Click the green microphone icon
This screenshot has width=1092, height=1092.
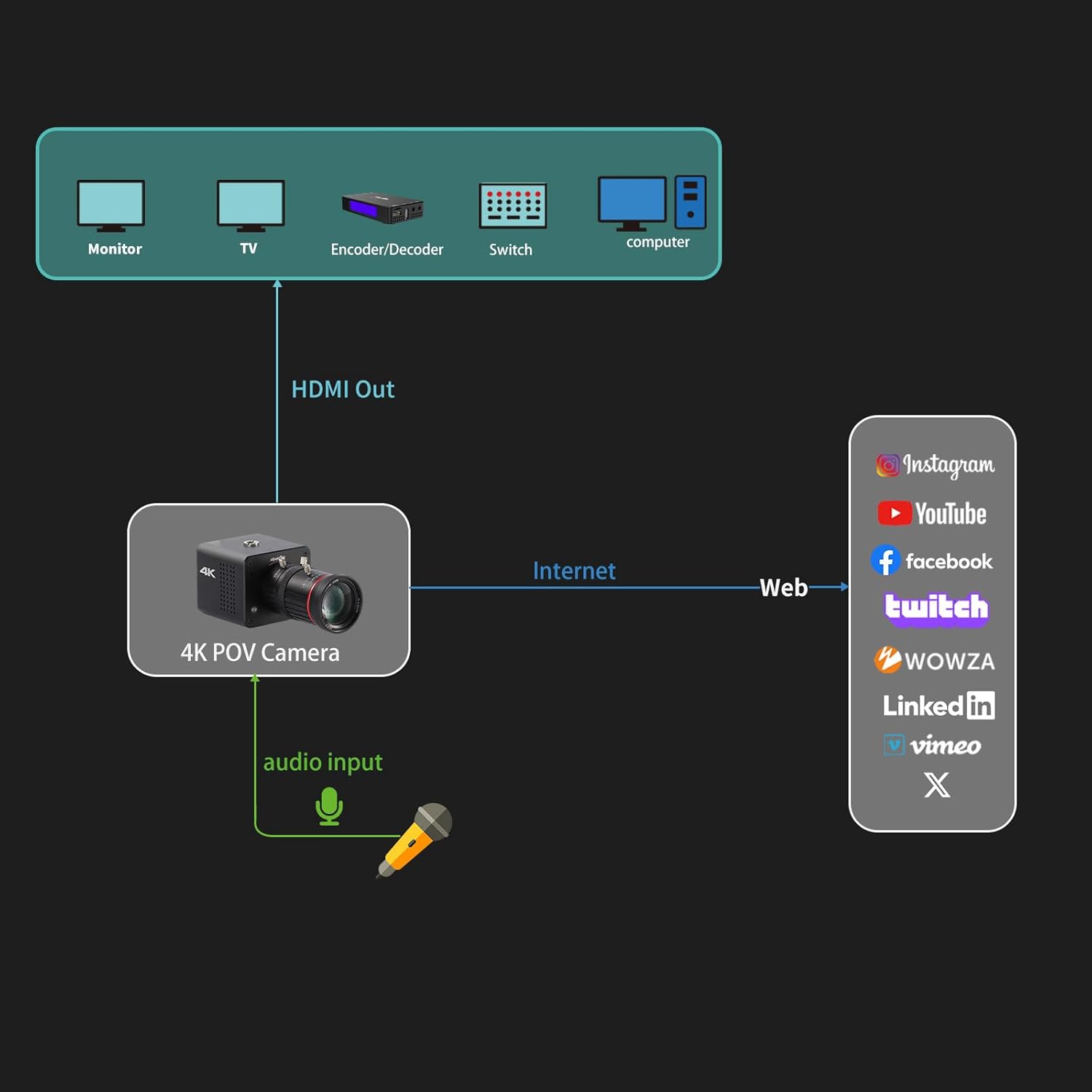click(x=329, y=806)
